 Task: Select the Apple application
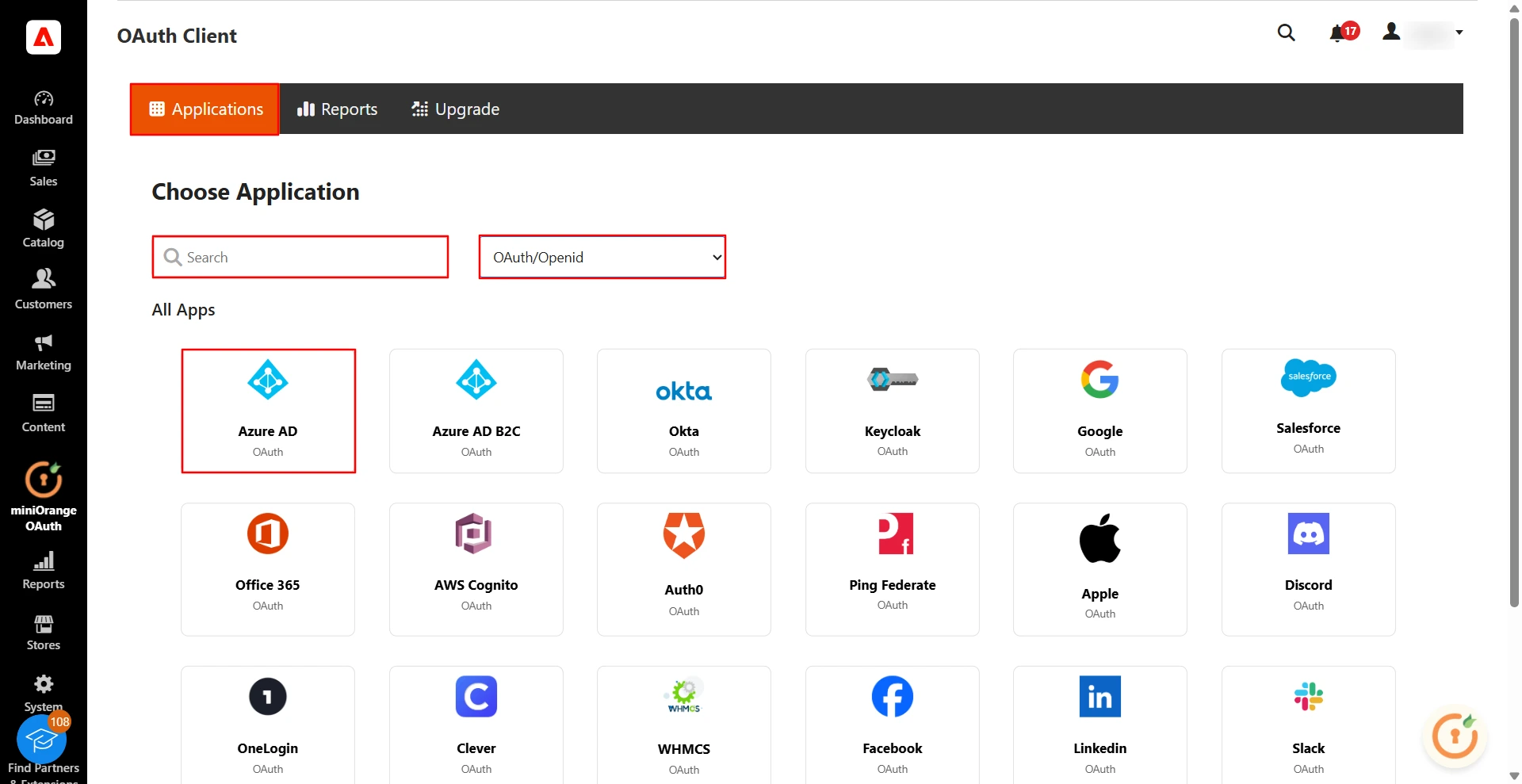(x=1100, y=569)
